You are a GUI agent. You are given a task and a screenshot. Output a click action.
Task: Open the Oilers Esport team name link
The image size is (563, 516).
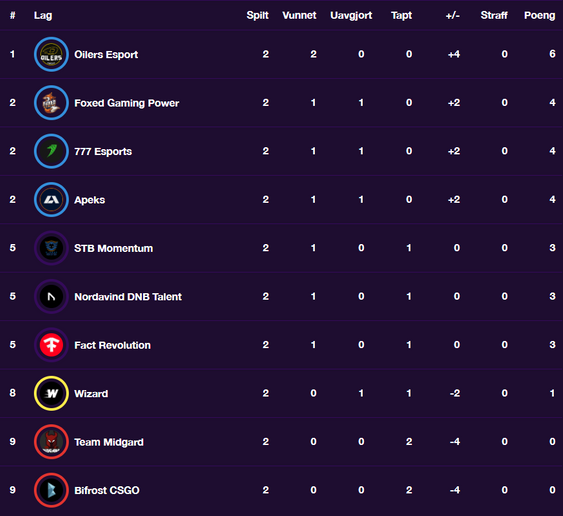coord(106,55)
